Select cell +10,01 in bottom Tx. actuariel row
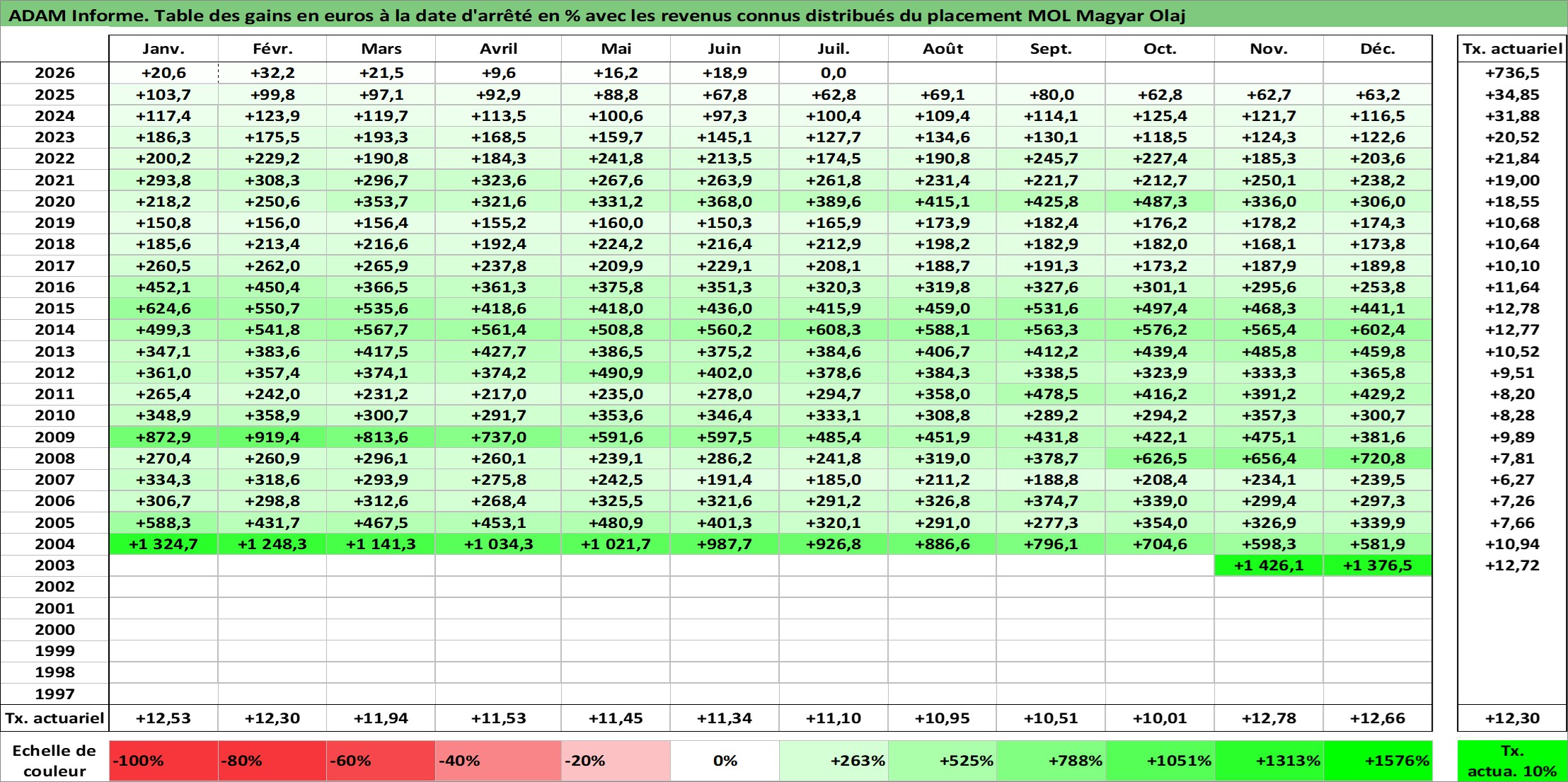The height and width of the screenshot is (782, 1568). (1160, 718)
